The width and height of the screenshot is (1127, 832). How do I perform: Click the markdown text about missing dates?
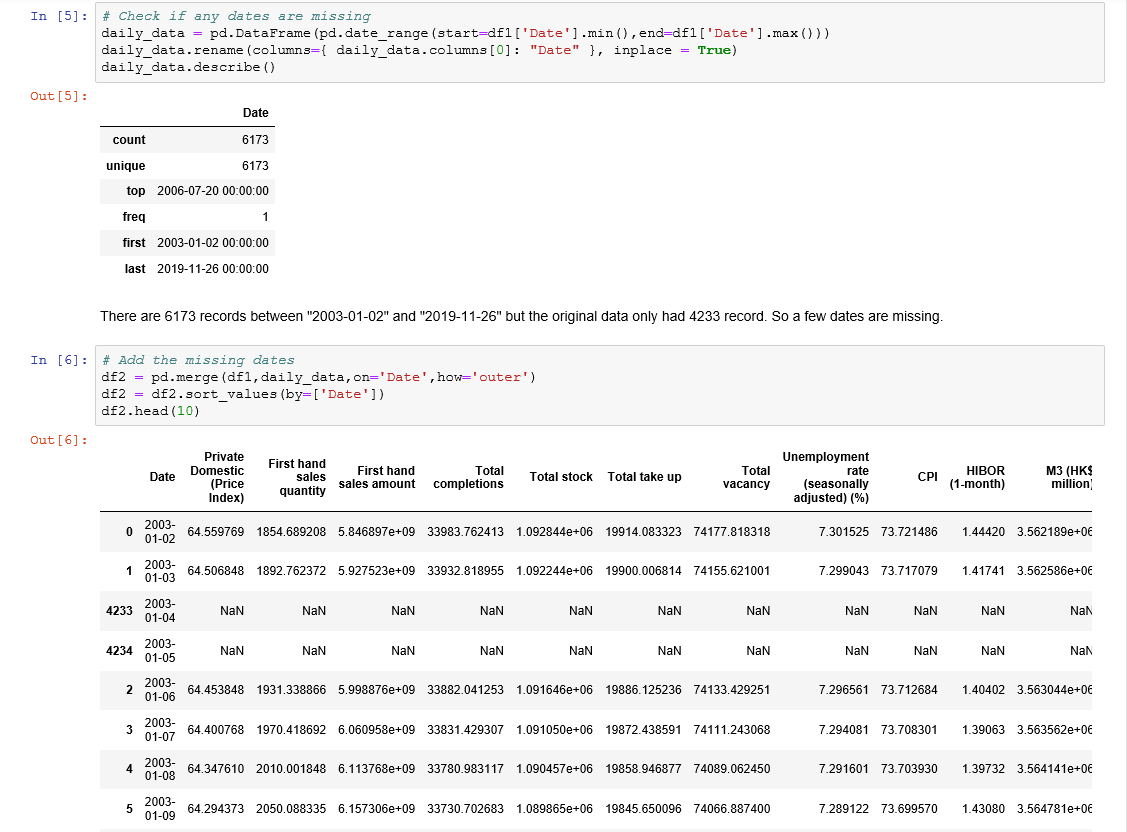pos(521,316)
